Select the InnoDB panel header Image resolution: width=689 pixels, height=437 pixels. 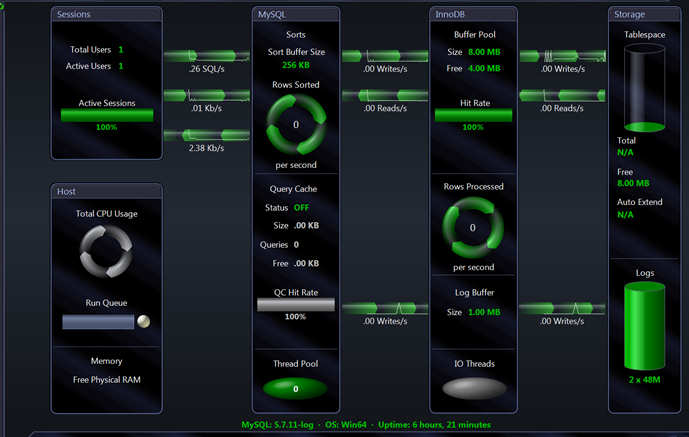click(x=473, y=14)
